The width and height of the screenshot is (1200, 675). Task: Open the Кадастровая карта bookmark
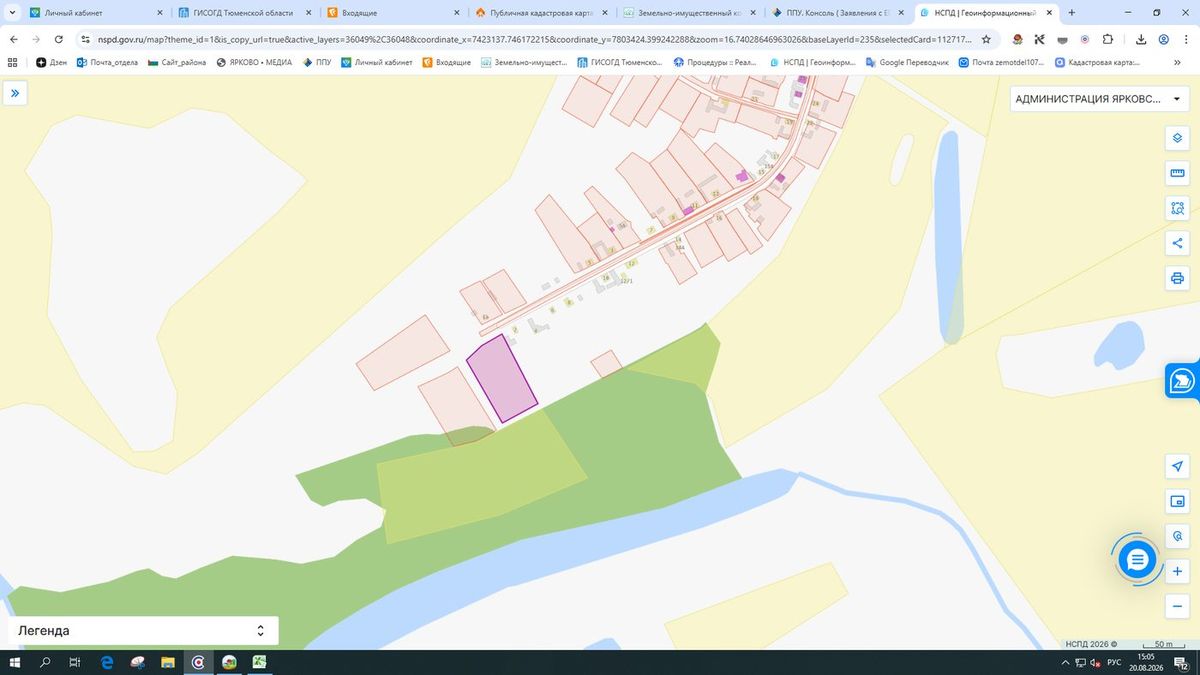[1097, 62]
